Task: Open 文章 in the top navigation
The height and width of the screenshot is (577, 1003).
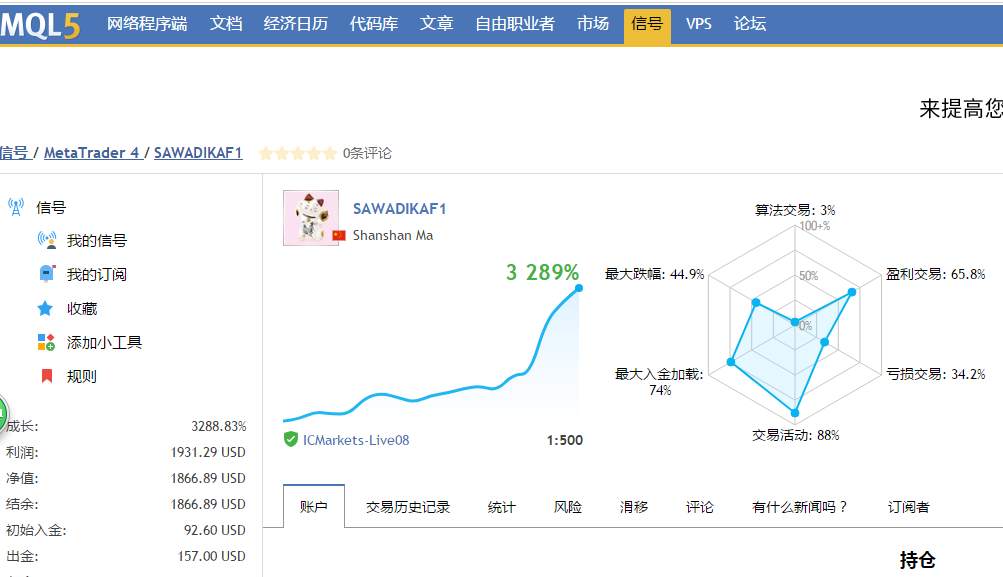Action: pyautogui.click(x=436, y=24)
